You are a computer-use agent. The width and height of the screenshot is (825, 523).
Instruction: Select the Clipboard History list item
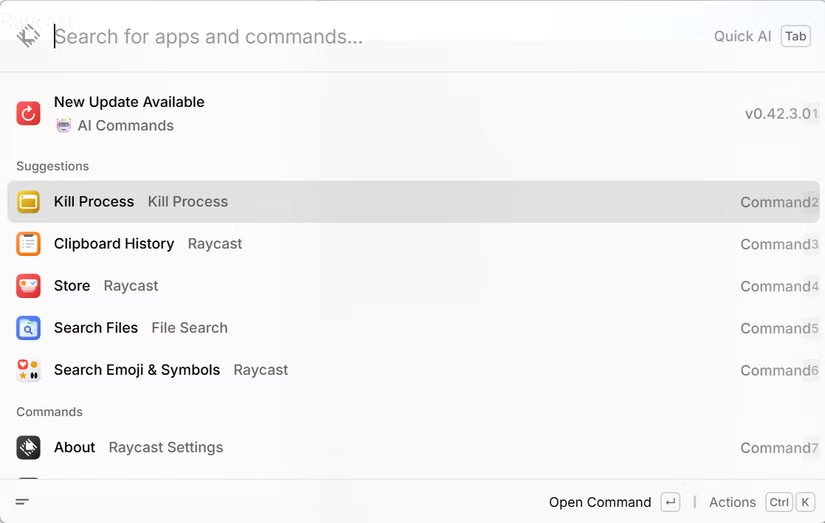(400, 244)
